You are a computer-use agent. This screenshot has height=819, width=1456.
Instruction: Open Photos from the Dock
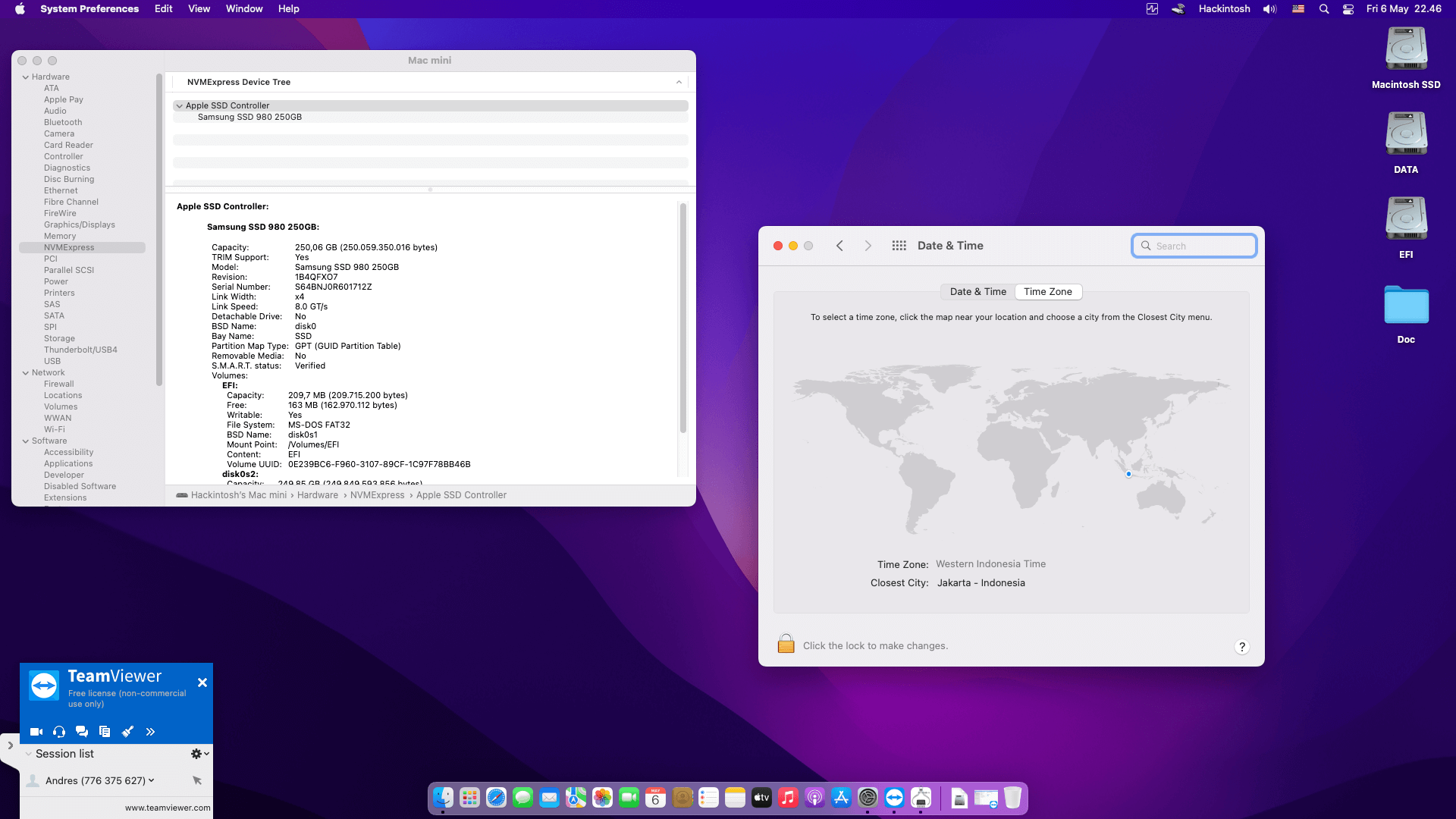[603, 798]
